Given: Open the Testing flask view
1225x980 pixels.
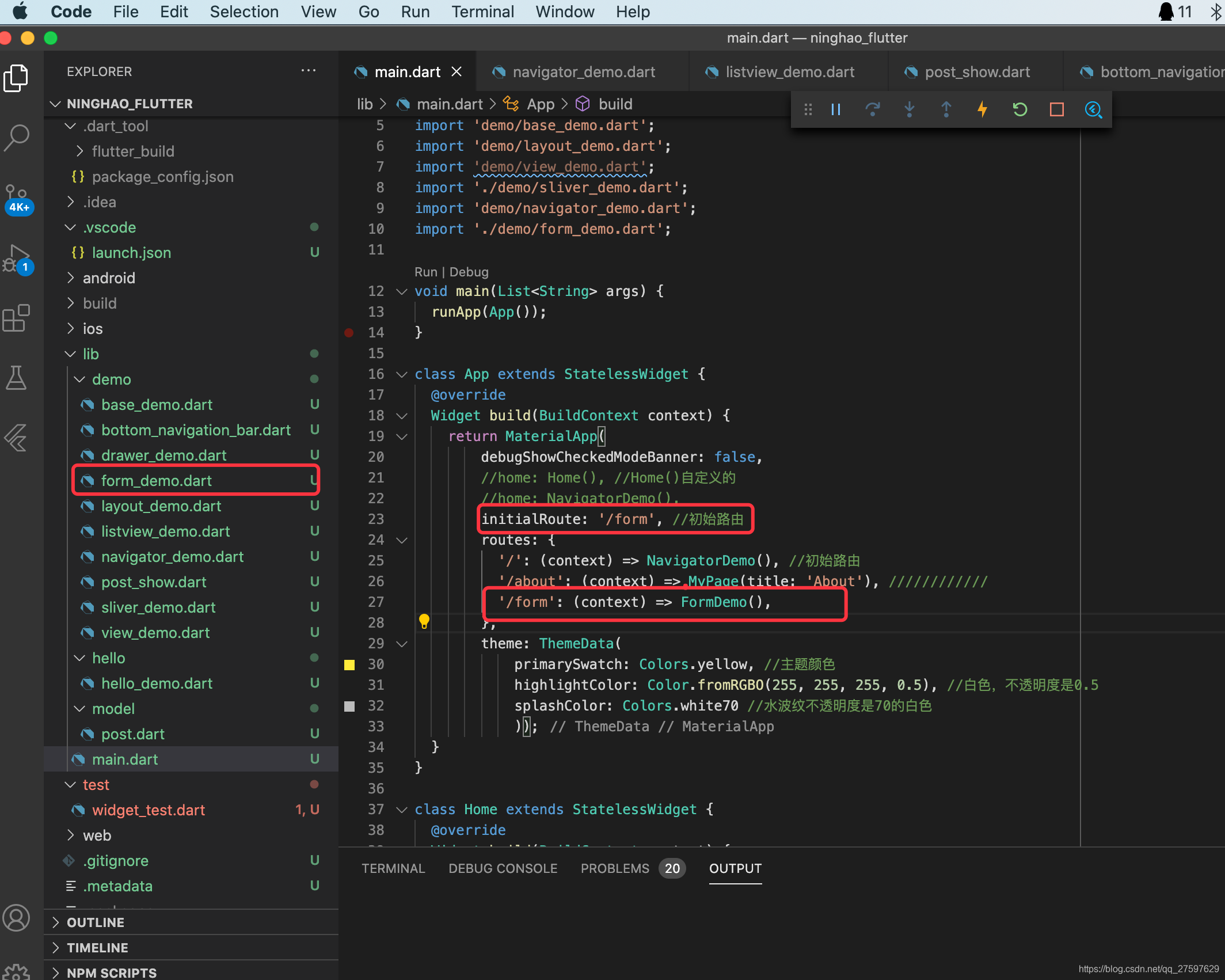Looking at the screenshot, I should coord(16,378).
